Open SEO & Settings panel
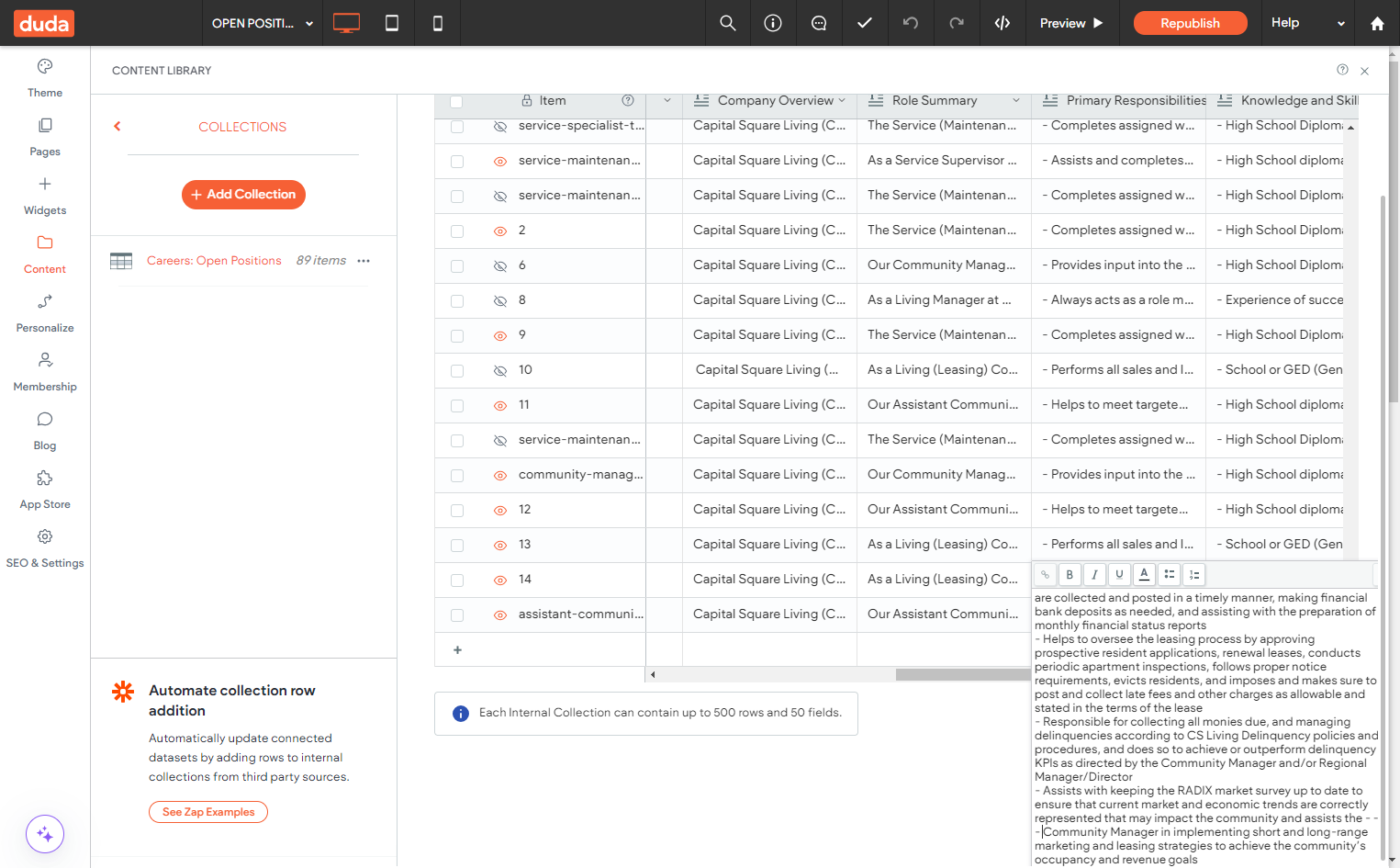Image resolution: width=1400 pixels, height=868 pixels. (x=45, y=548)
